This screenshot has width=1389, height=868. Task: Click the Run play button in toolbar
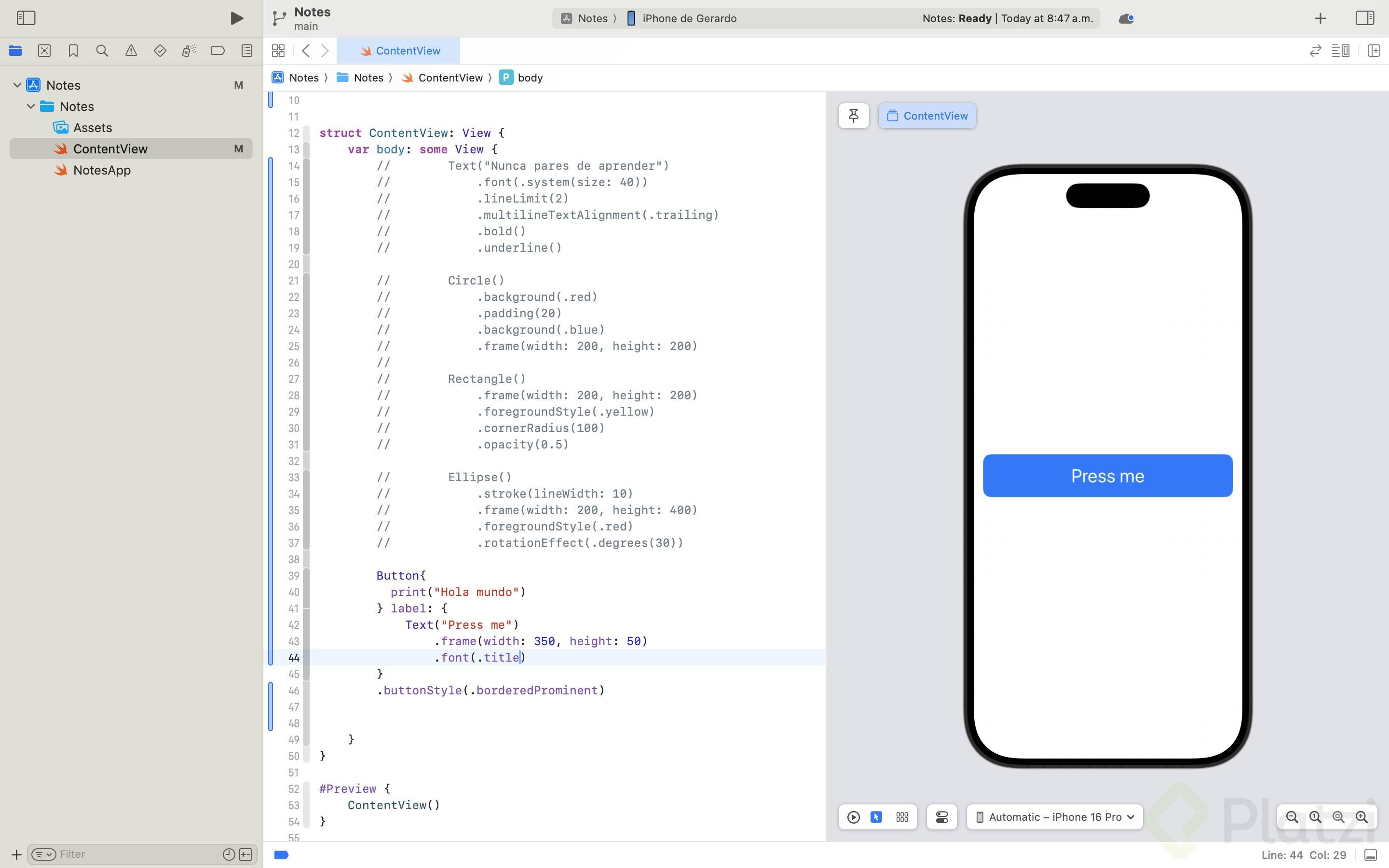(x=236, y=18)
